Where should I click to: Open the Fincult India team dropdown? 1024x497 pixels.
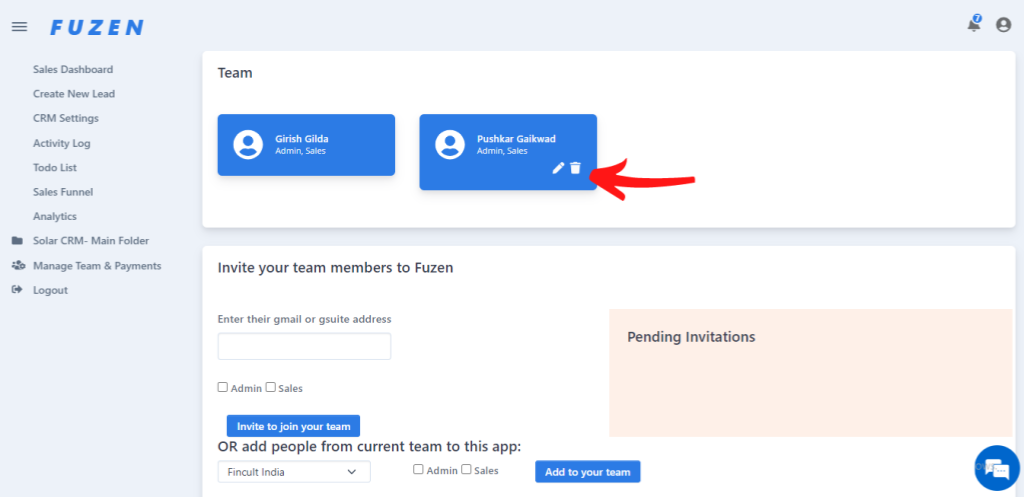[x=294, y=472]
